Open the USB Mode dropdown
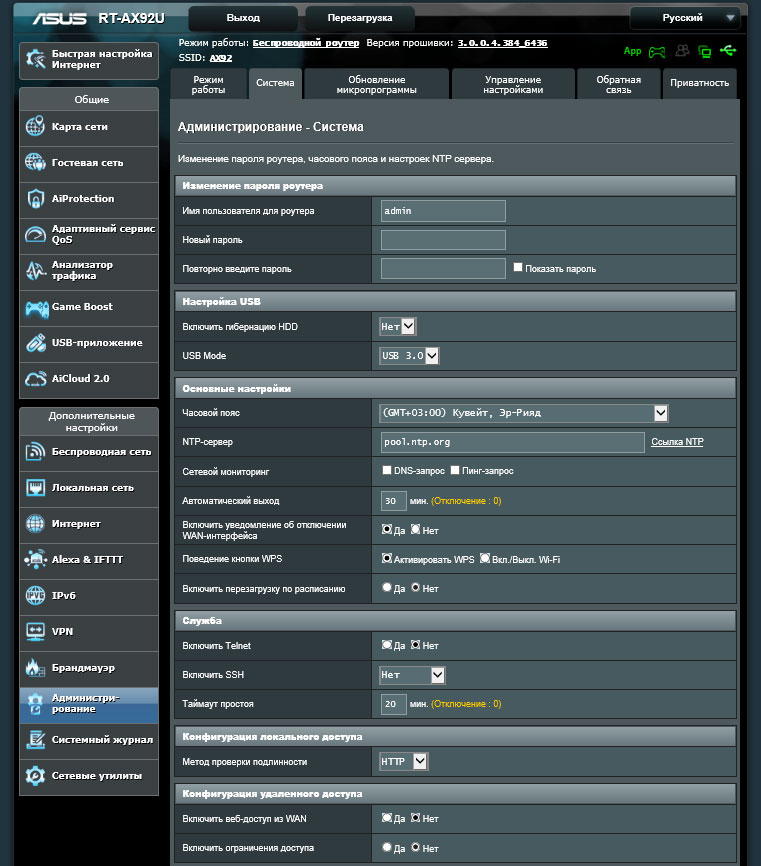The height and width of the screenshot is (866, 761). (x=409, y=356)
